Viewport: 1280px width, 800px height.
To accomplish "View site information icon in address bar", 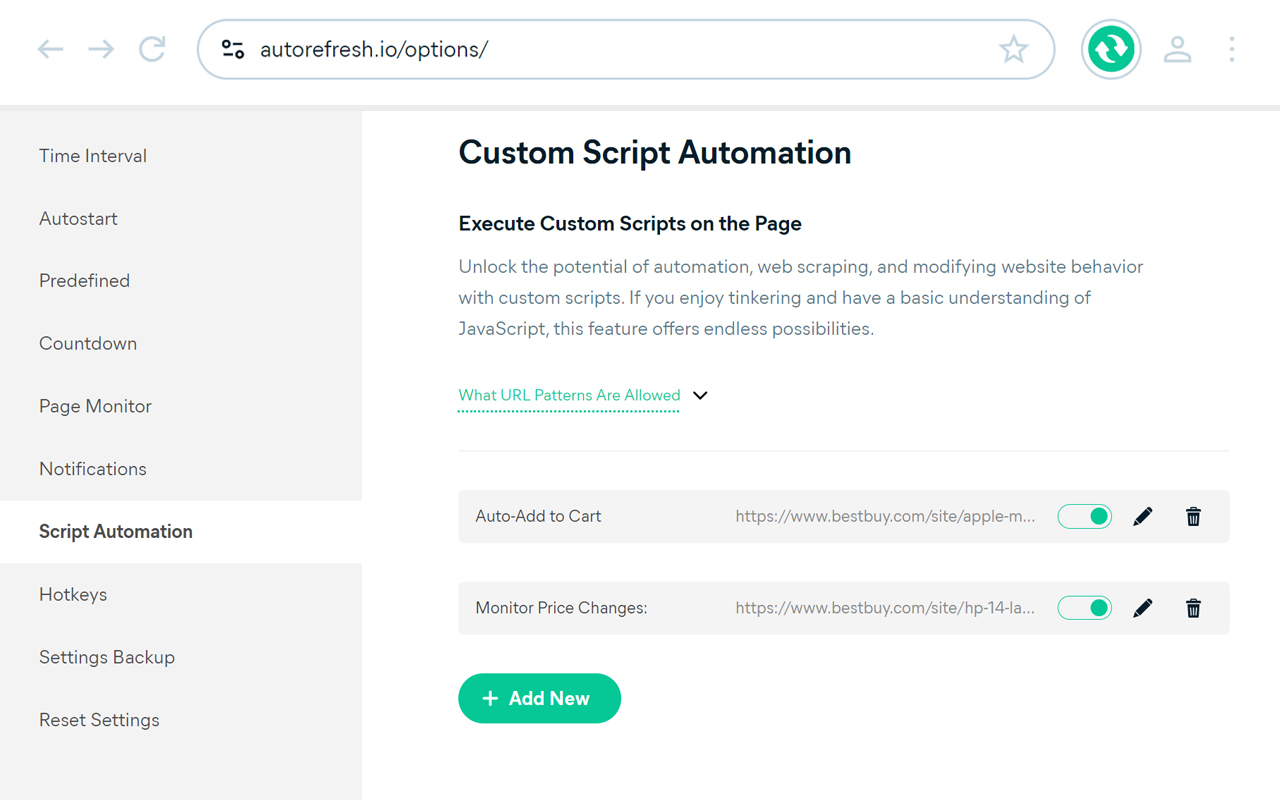I will tap(233, 49).
